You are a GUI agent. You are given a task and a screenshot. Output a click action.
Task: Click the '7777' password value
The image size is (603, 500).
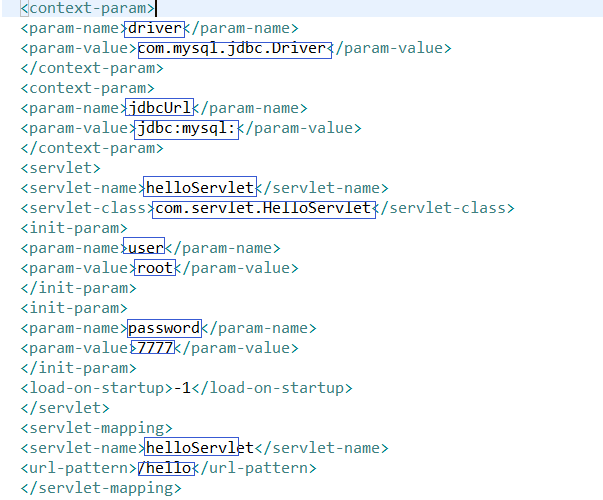(153, 348)
